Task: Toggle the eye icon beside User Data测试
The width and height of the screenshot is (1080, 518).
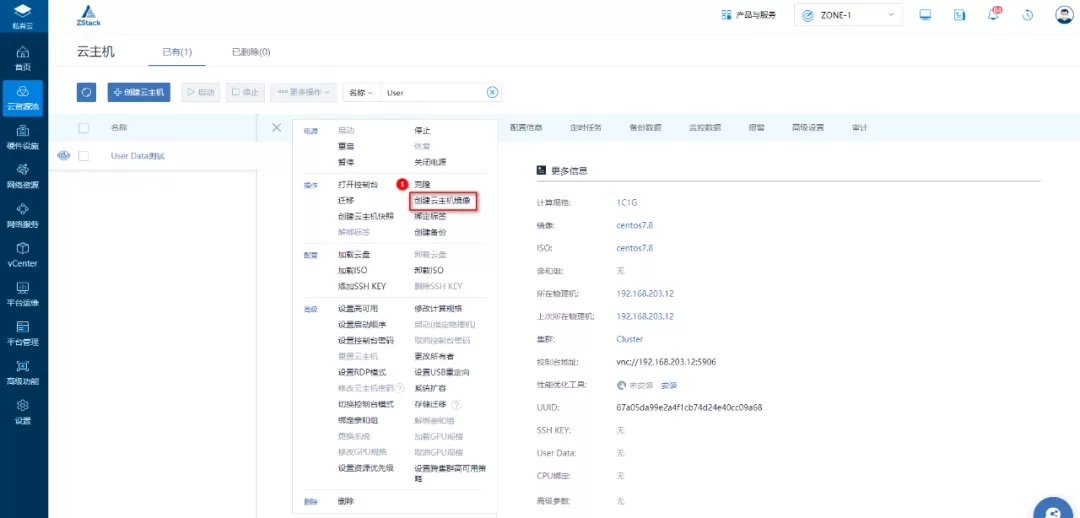Action: click(x=63, y=155)
